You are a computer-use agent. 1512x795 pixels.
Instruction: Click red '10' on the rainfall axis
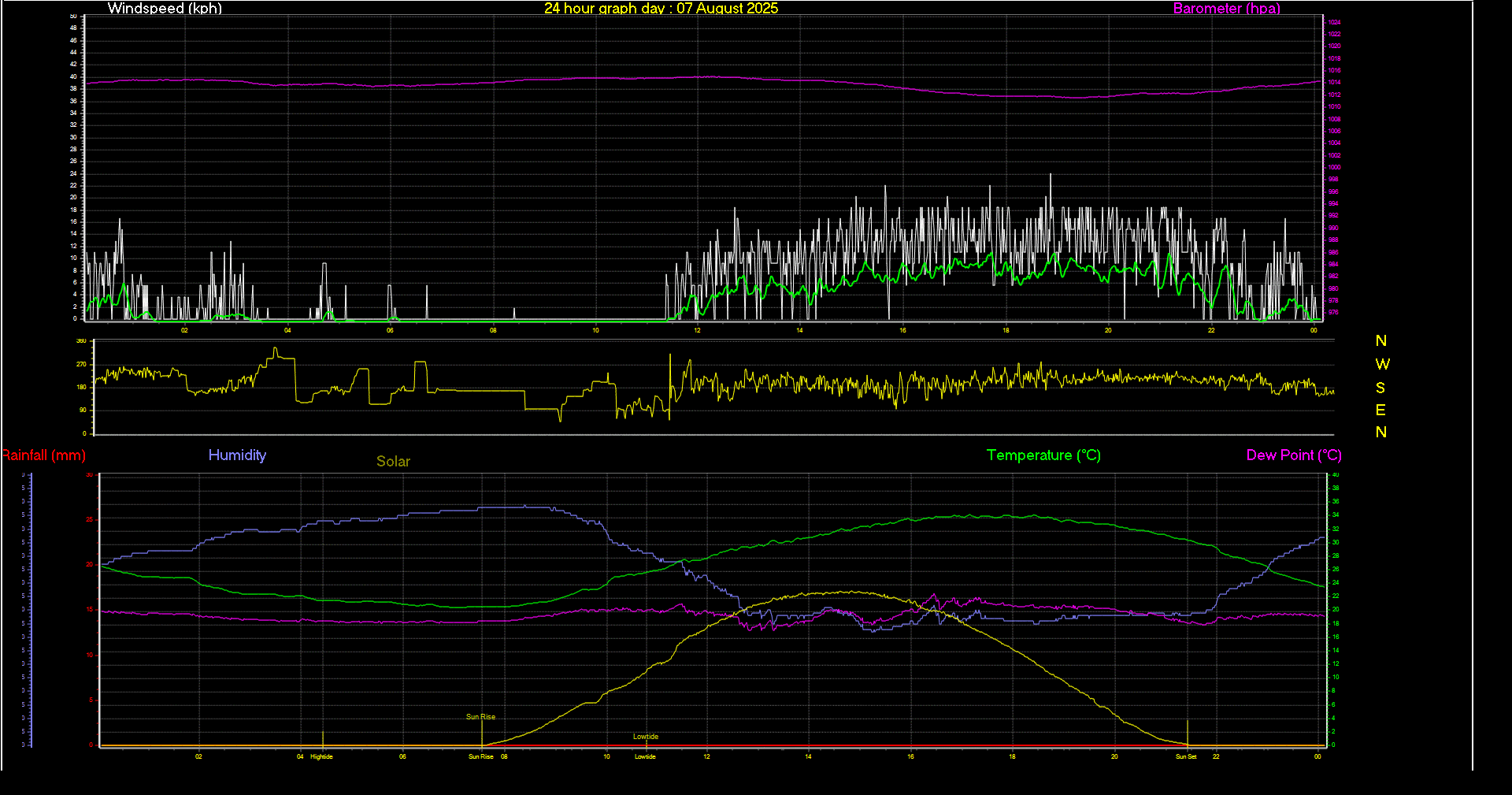(90, 655)
